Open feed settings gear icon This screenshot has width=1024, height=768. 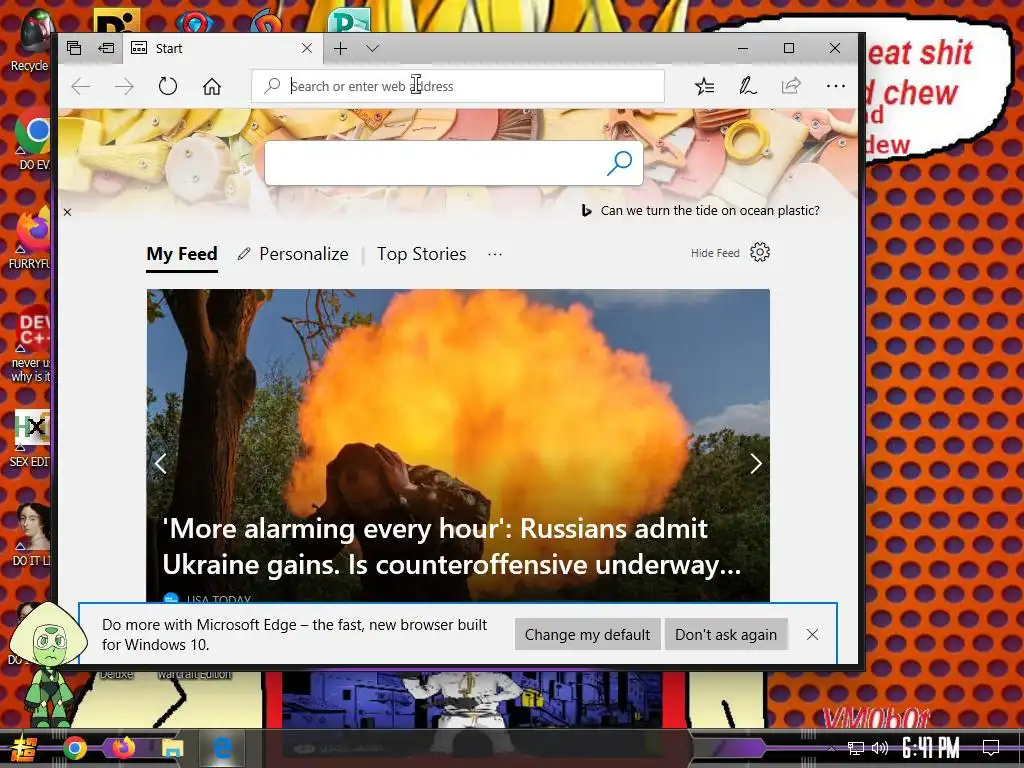tap(760, 252)
